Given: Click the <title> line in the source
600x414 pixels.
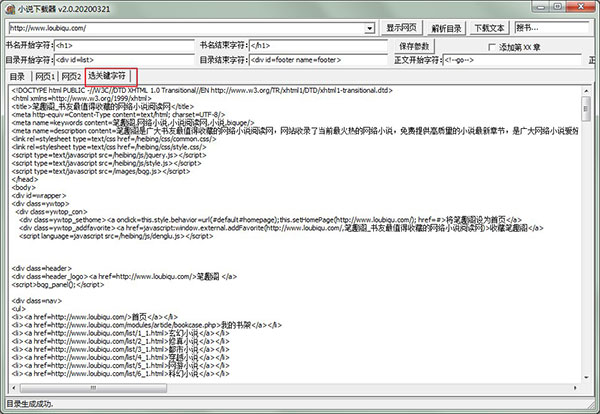Looking at the screenshot, I should point(103,107).
